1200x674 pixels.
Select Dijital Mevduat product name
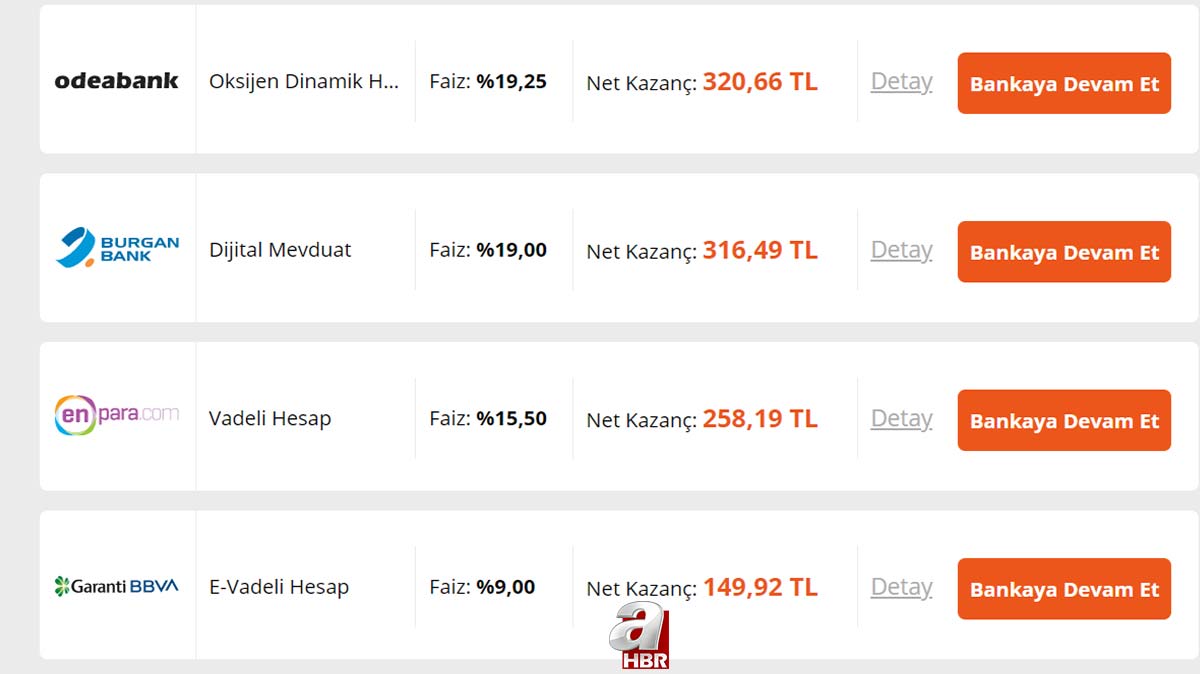click(280, 250)
